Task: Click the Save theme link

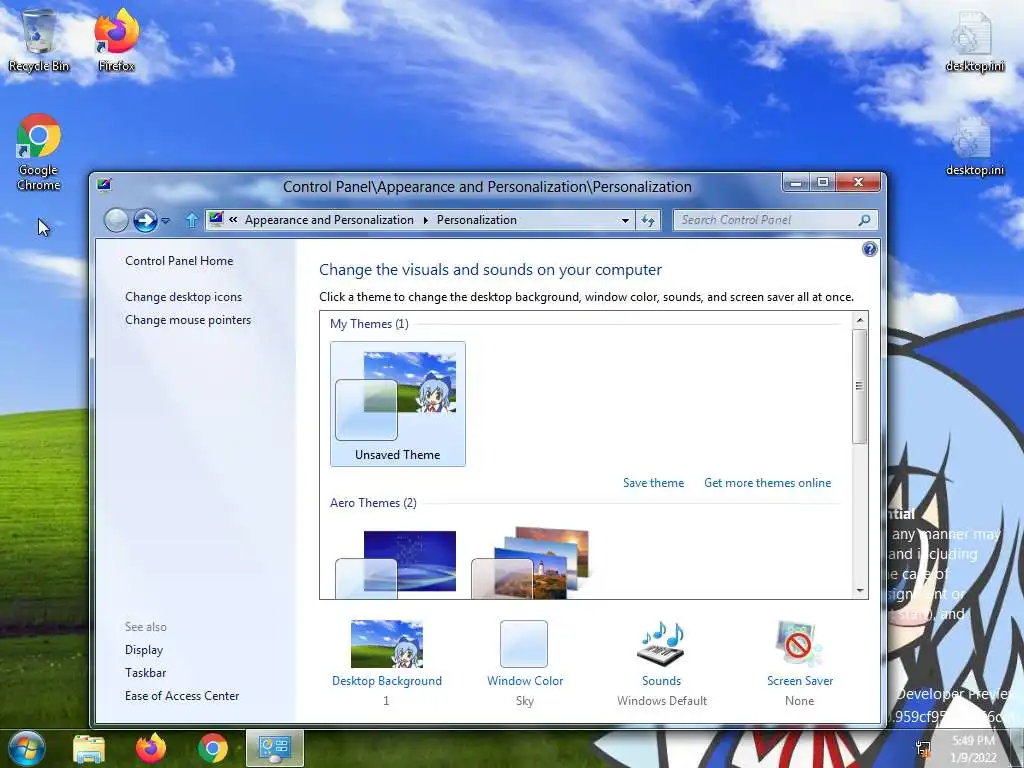Action: 653,483
